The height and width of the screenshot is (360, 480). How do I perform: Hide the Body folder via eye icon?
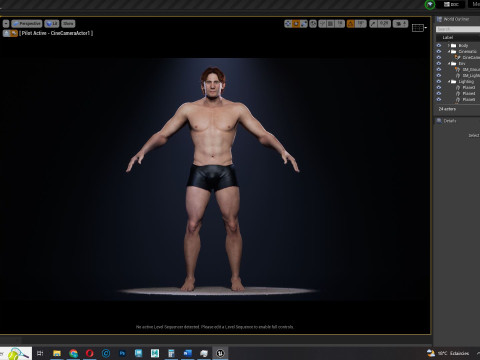coord(439,45)
